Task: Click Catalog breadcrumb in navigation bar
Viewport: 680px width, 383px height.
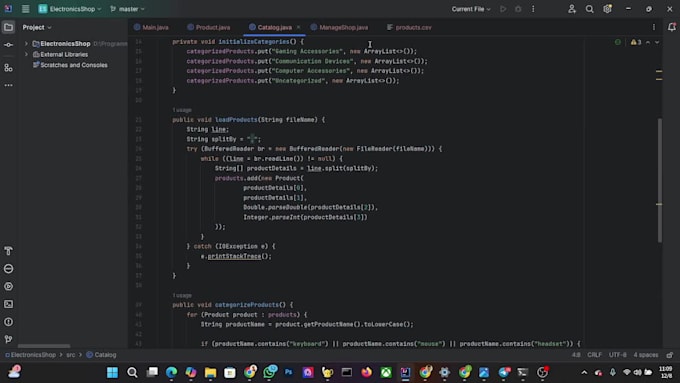Action: point(101,355)
